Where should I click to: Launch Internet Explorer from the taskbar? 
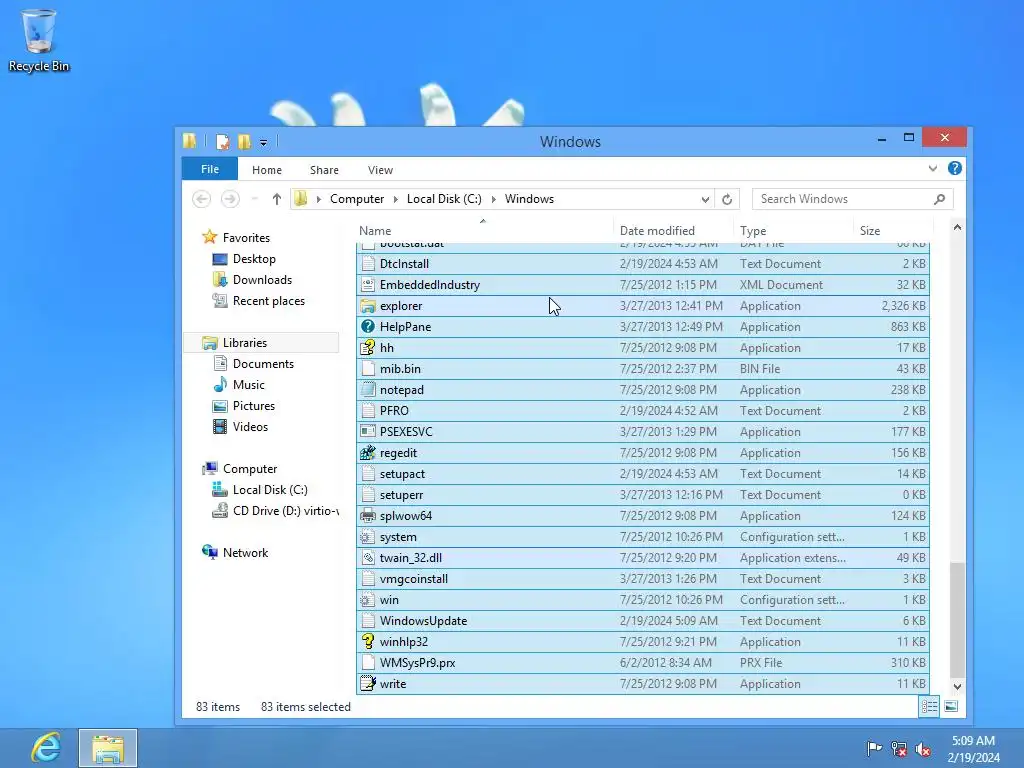(x=46, y=748)
